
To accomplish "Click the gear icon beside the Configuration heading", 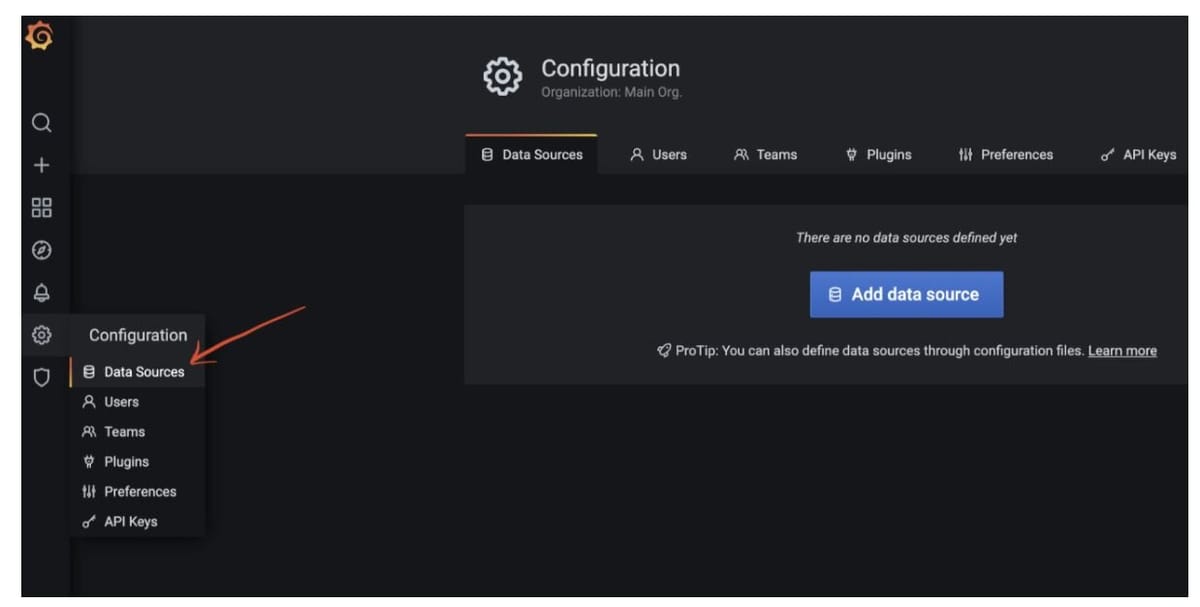I will coord(502,76).
